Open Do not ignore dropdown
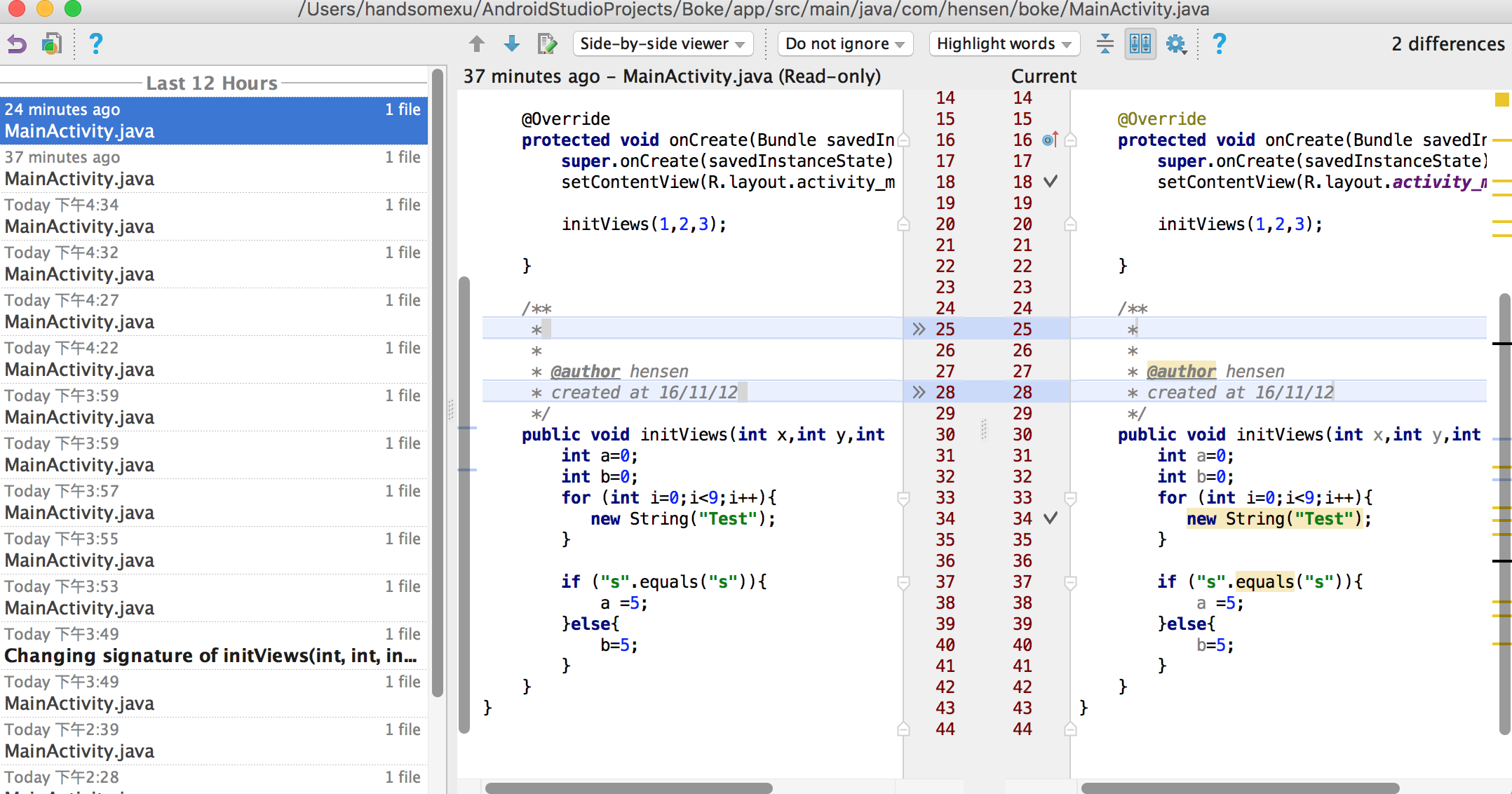 point(845,44)
